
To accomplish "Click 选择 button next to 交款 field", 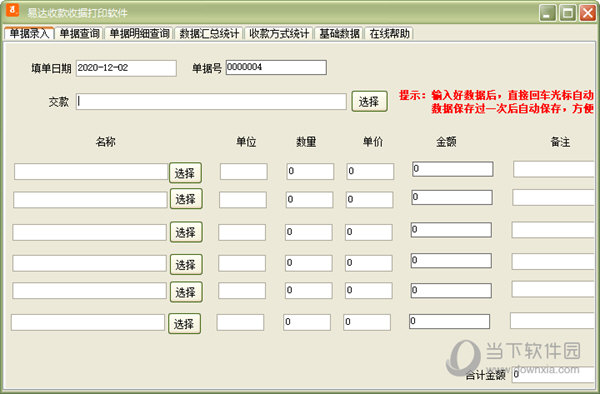I will click(369, 101).
